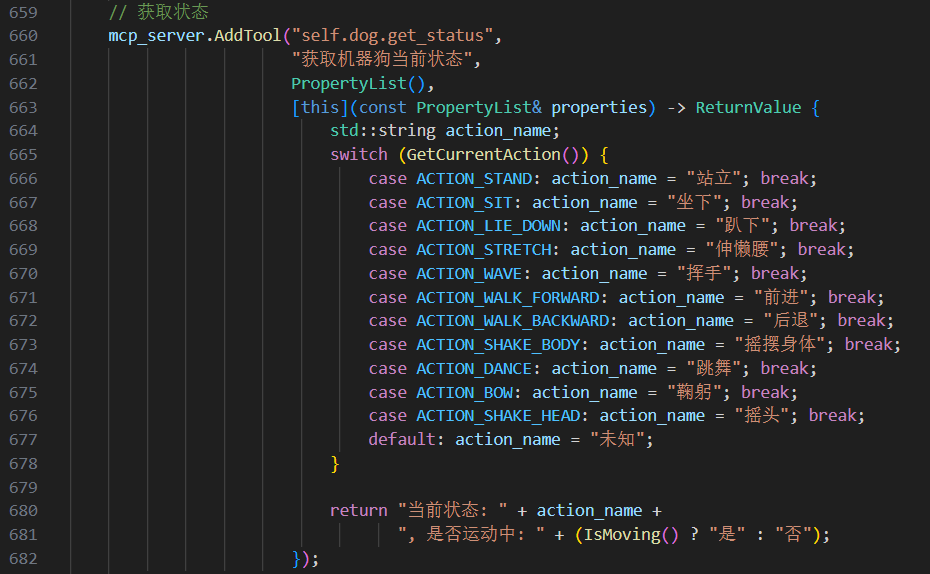930x574 pixels.
Task: Click the ACTION_SHAKE_BODY constant
Action: (x=502, y=345)
